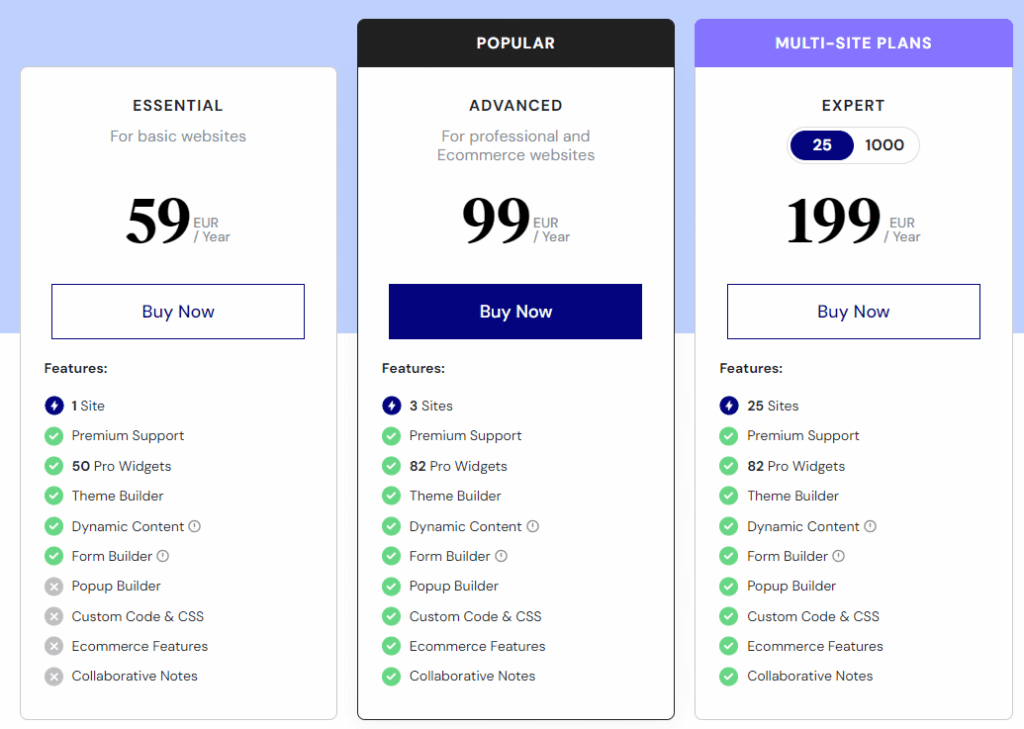1024x729 pixels.
Task: Click Dynamic Content info icon in Advanced plan
Action: (533, 526)
